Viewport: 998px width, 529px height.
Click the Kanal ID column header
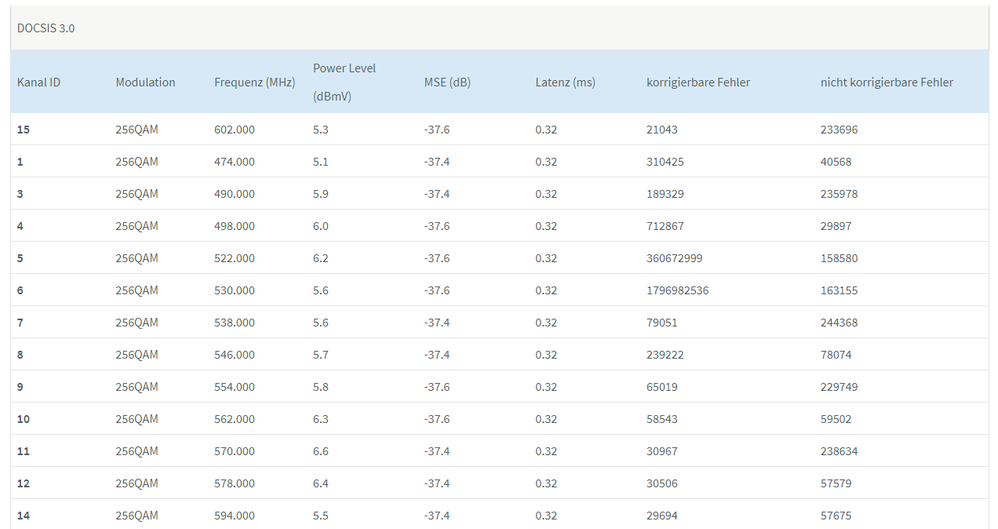[39, 82]
